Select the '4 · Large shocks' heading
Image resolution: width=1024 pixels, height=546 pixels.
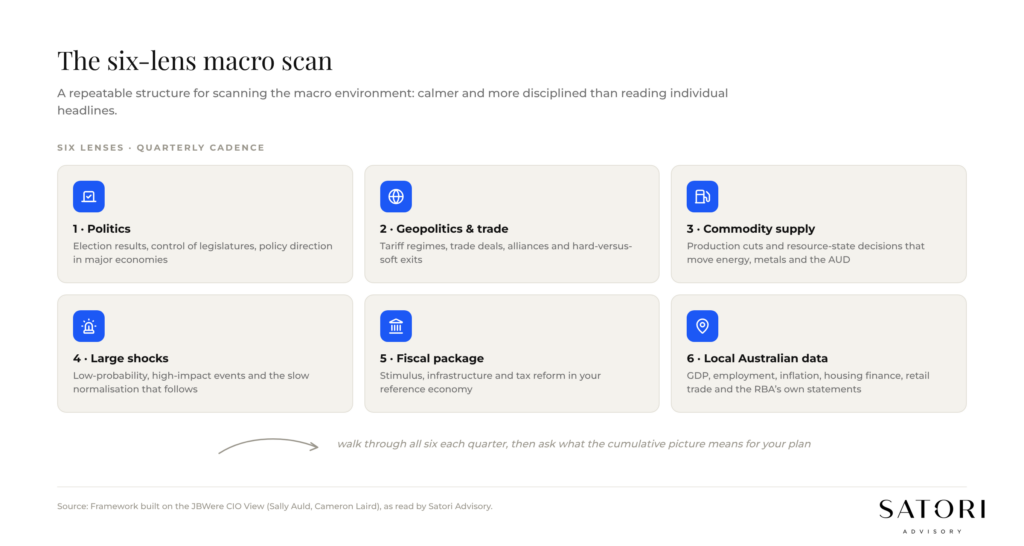click(121, 358)
